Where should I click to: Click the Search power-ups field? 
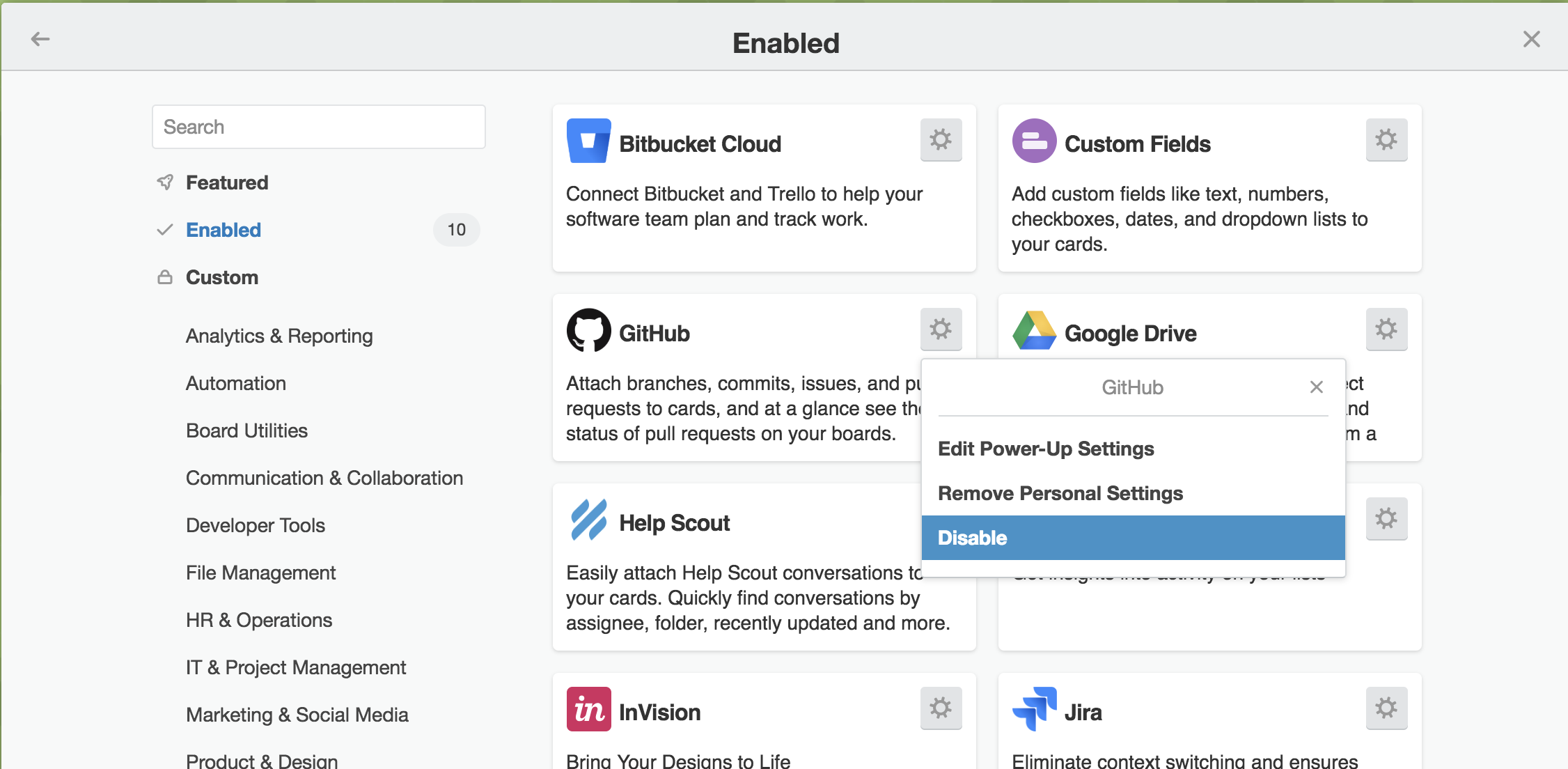click(318, 127)
